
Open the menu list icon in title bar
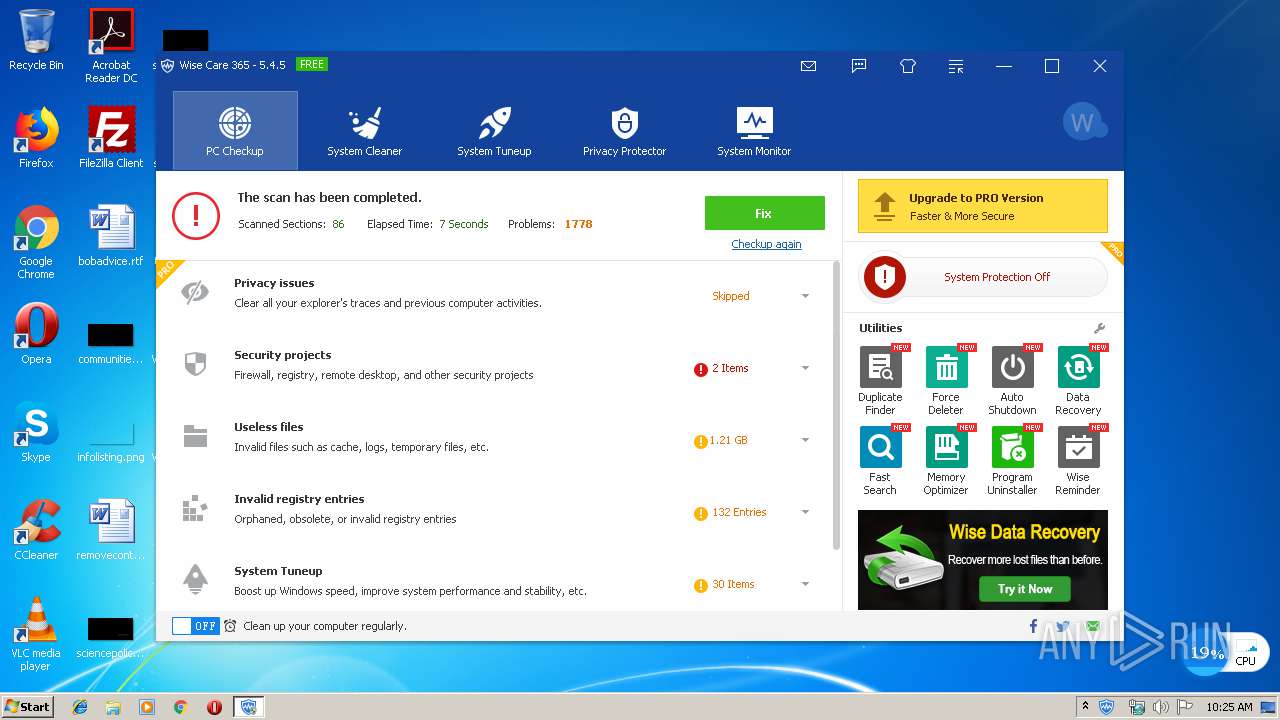point(957,66)
